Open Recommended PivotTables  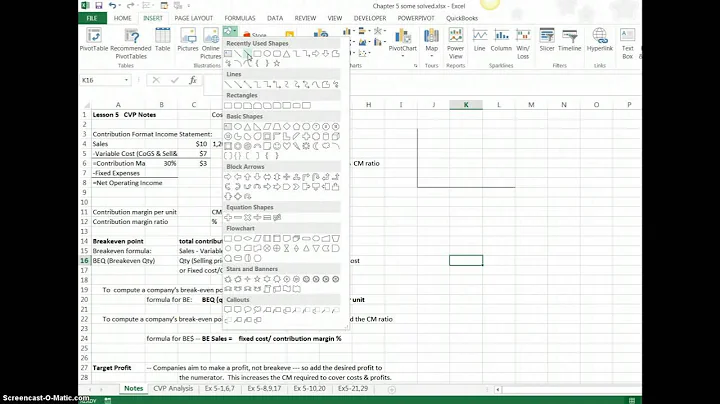[131, 44]
